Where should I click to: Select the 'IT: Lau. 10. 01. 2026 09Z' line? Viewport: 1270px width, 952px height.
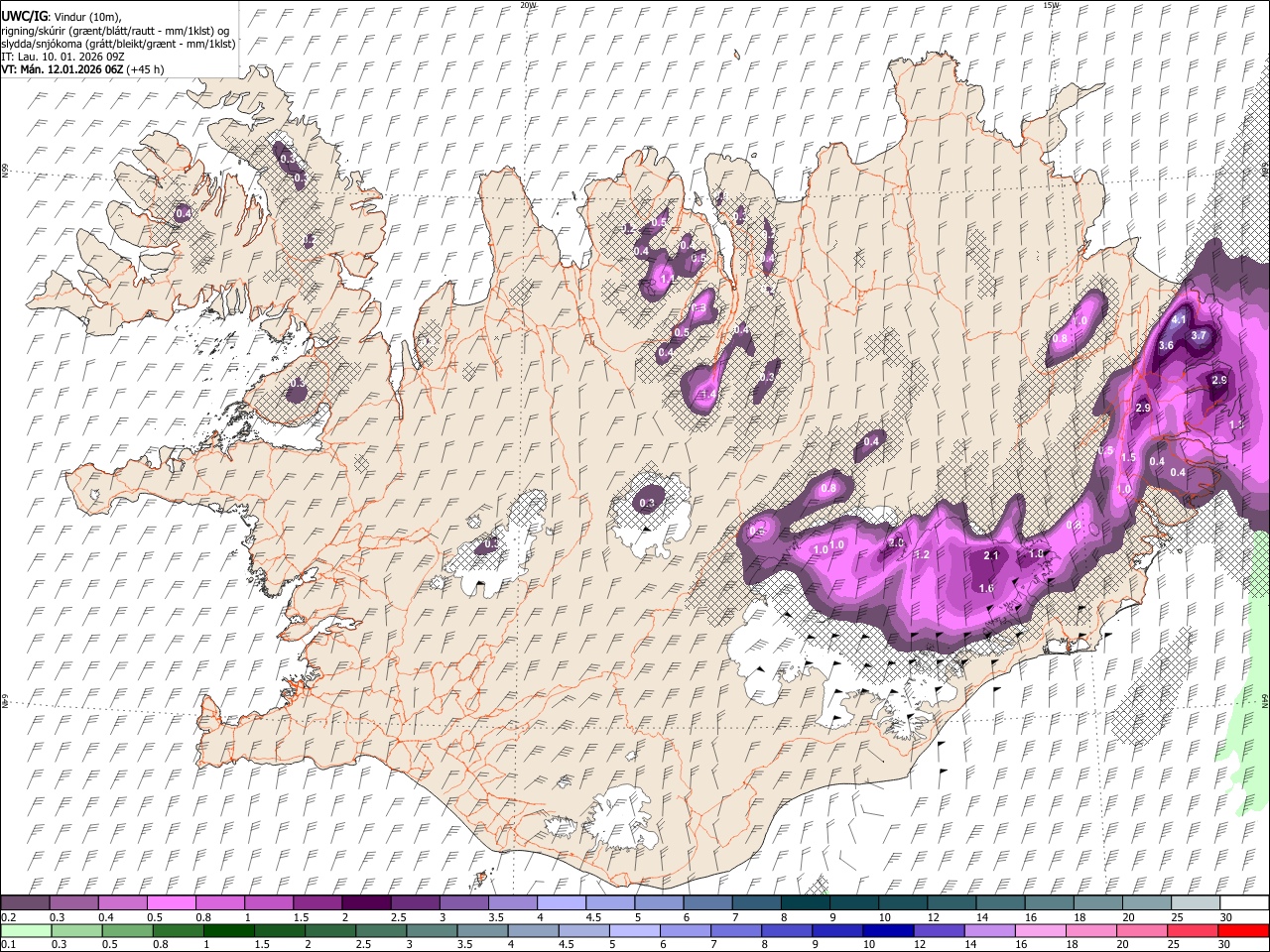click(63, 57)
